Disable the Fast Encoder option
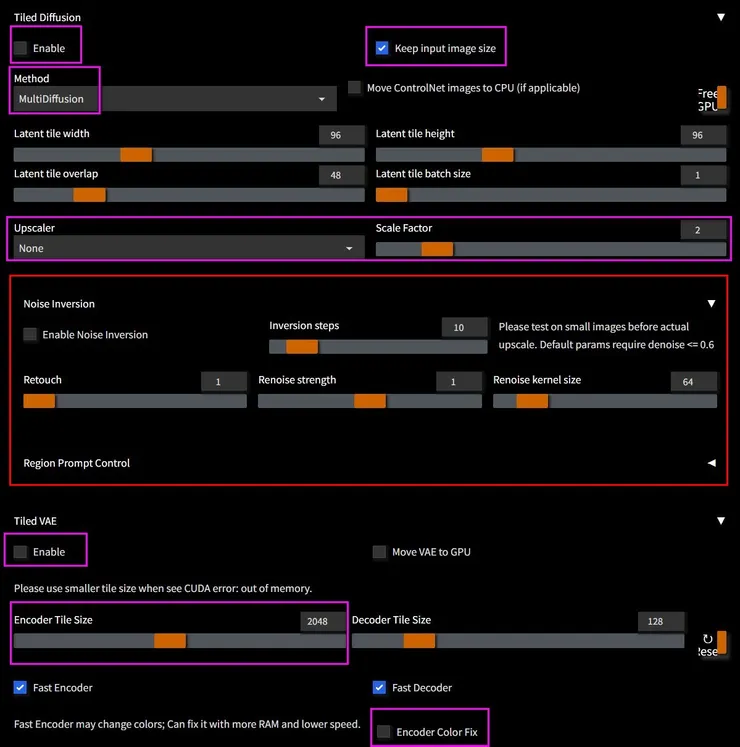This screenshot has width=740, height=747. 21,688
